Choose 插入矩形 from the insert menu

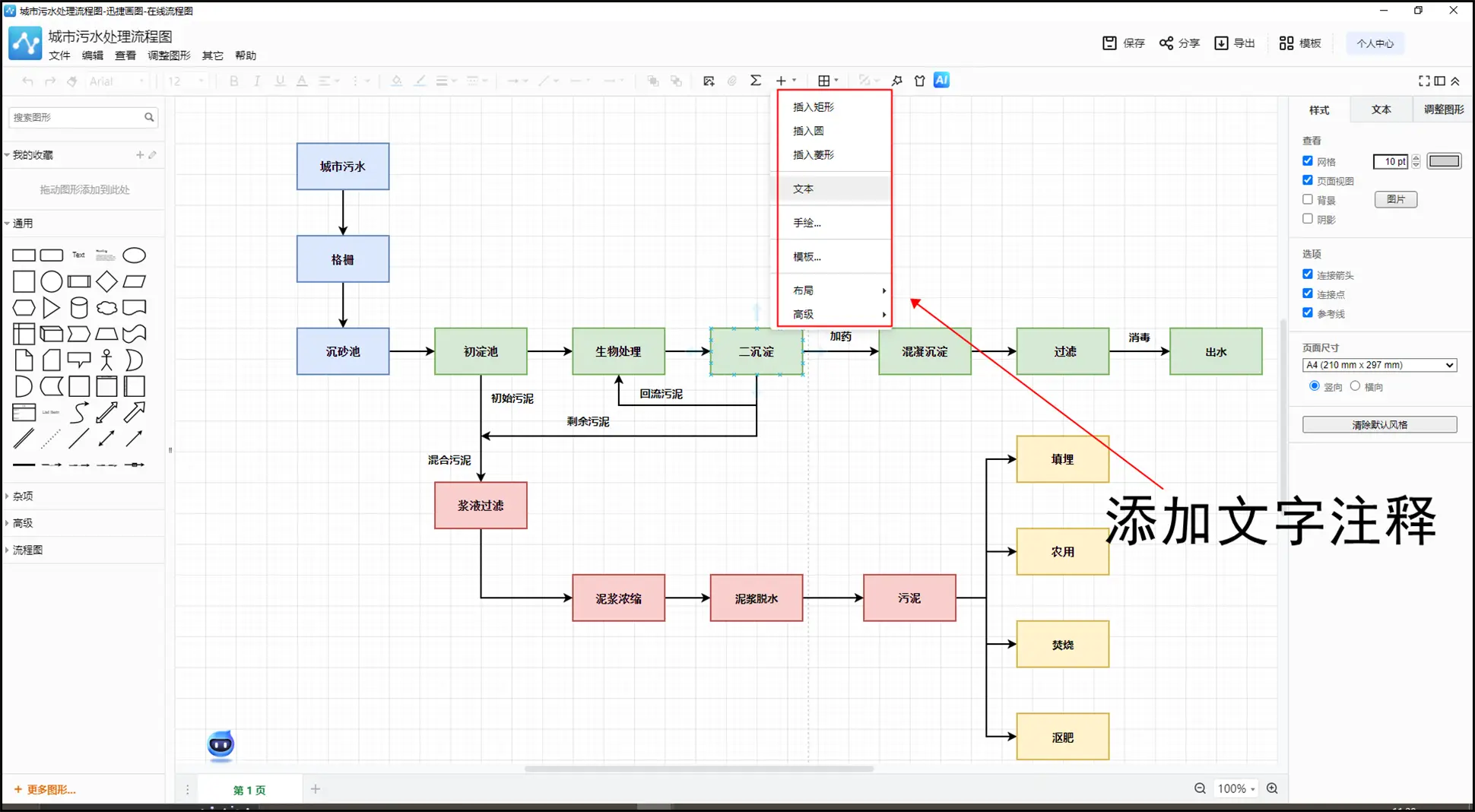(x=835, y=107)
